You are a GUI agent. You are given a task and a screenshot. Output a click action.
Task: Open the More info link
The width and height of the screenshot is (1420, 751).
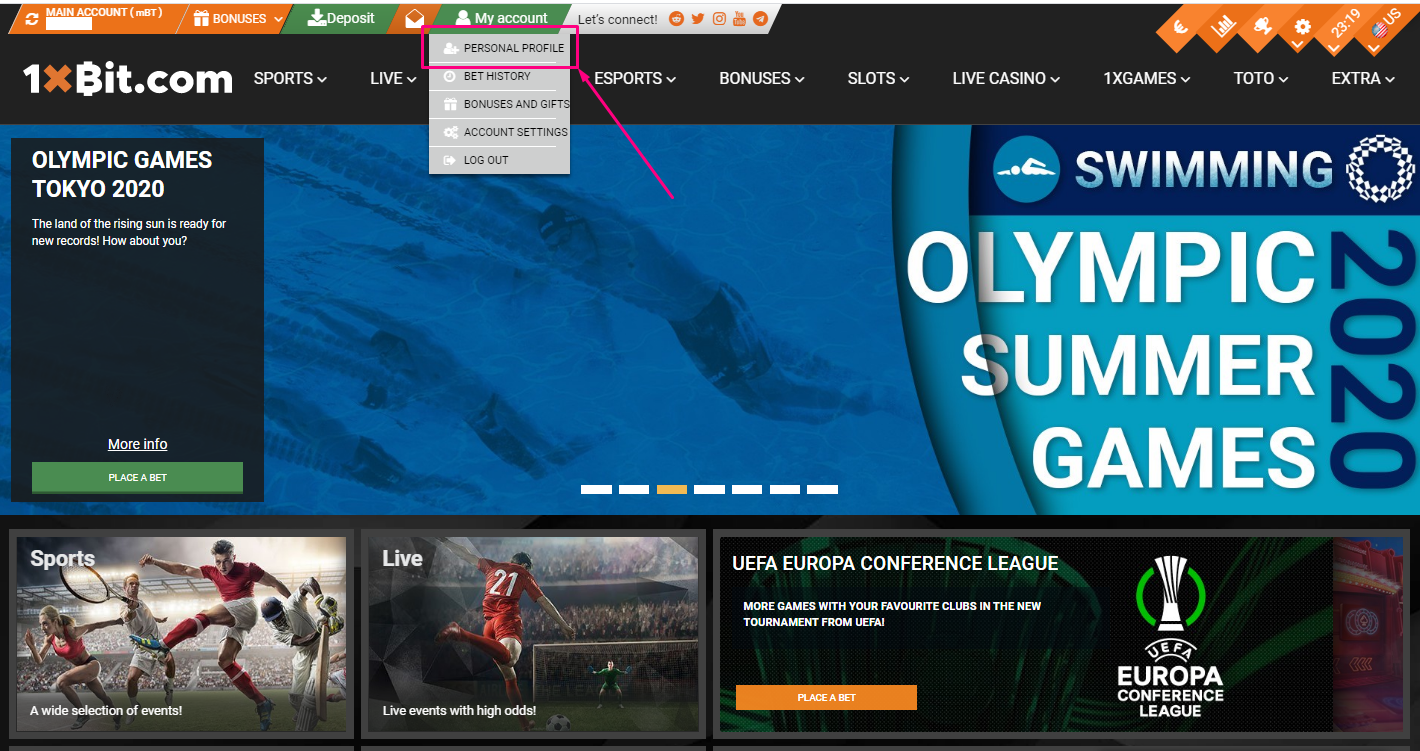pos(137,444)
